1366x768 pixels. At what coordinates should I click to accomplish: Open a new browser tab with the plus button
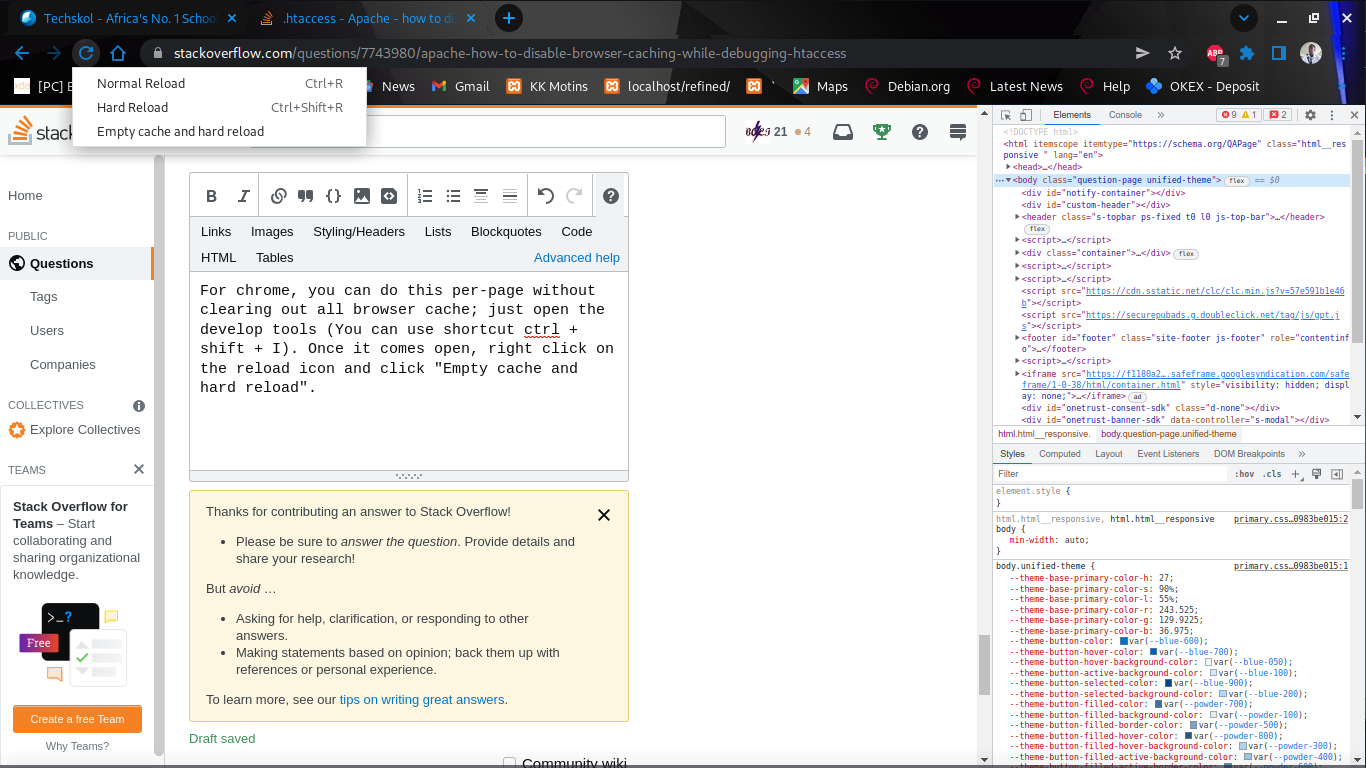pos(509,18)
